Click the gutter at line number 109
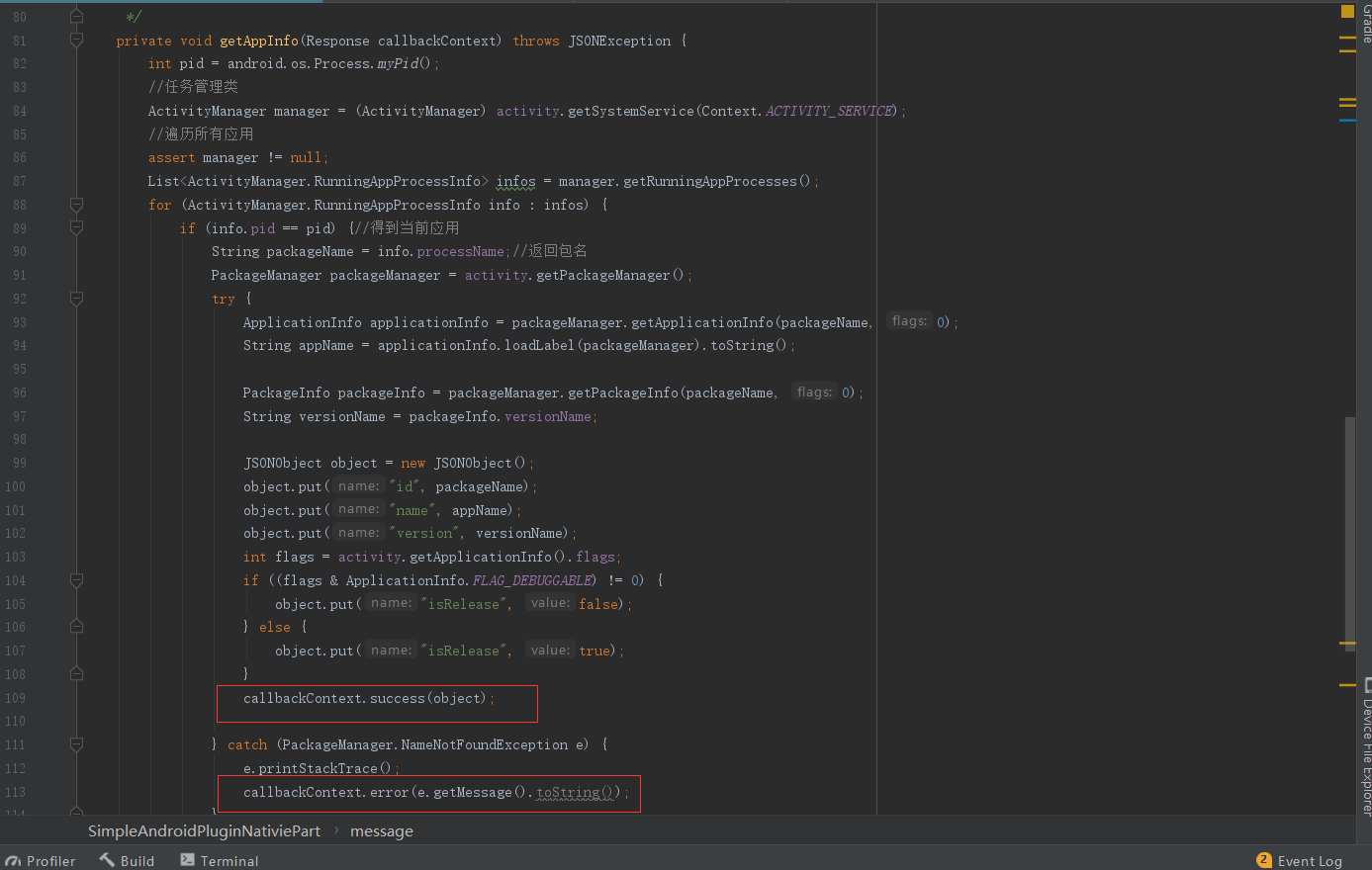Image resolution: width=1372 pixels, height=870 pixels. coord(16,698)
